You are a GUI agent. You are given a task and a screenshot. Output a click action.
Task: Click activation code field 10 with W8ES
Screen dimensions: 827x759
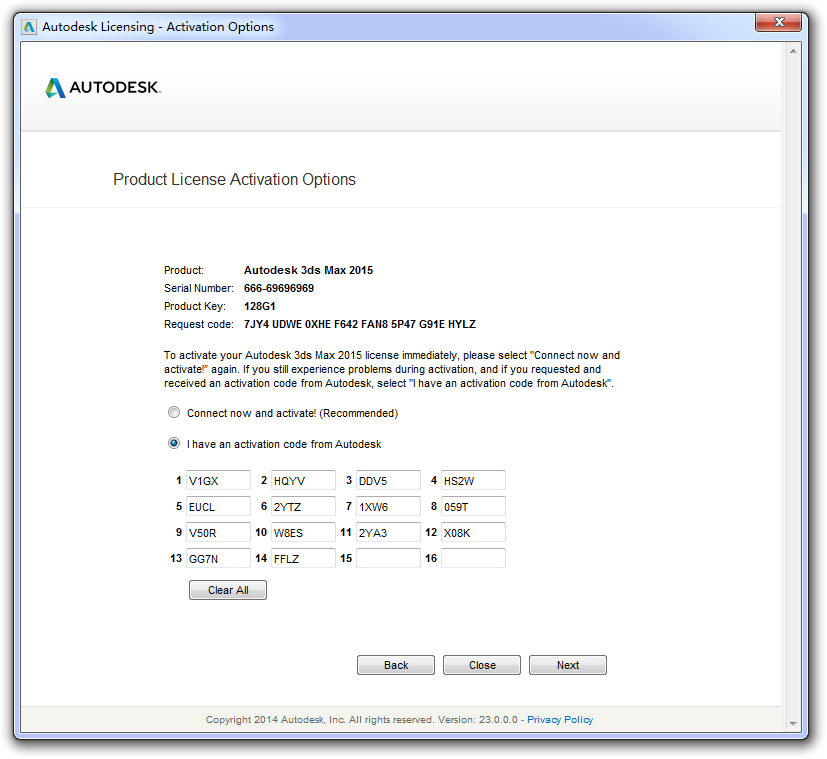[303, 532]
